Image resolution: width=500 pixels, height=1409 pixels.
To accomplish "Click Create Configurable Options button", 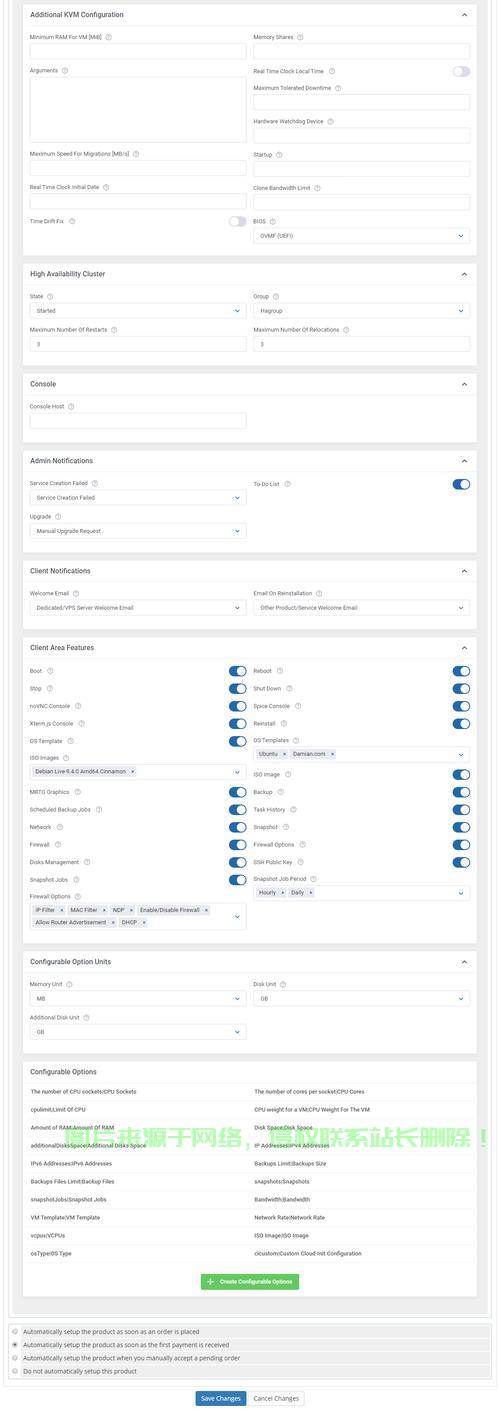I will 250,1282.
